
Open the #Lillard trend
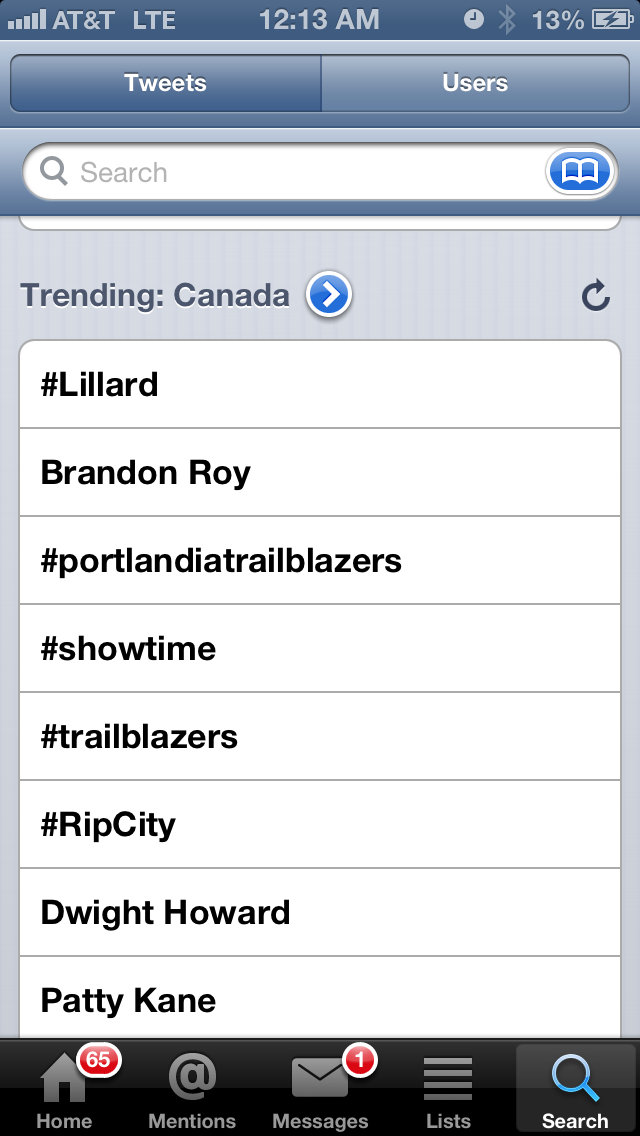pos(320,385)
